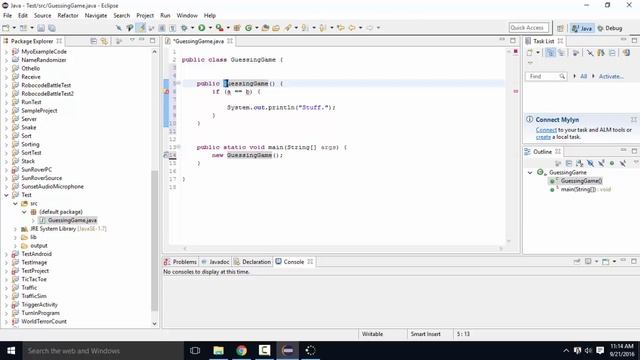
Task: Click the Windows Start button
Action: 11,351
